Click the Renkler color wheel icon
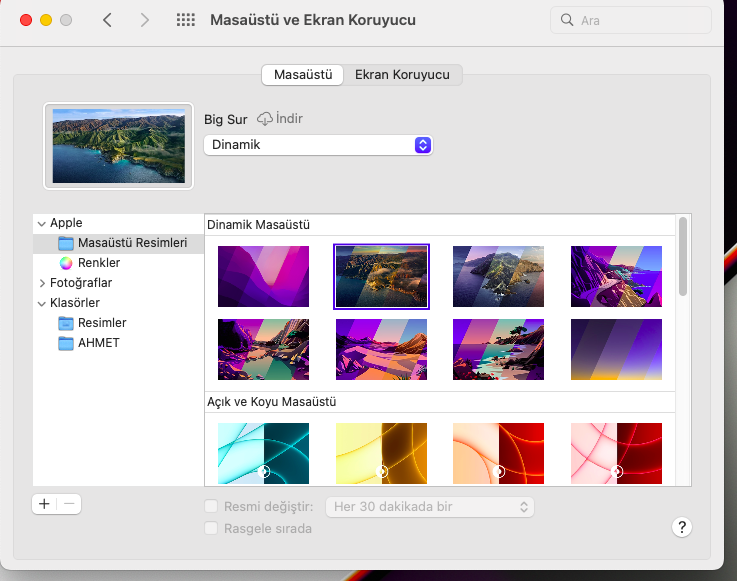Viewport: 737px width, 581px height. [x=66, y=263]
